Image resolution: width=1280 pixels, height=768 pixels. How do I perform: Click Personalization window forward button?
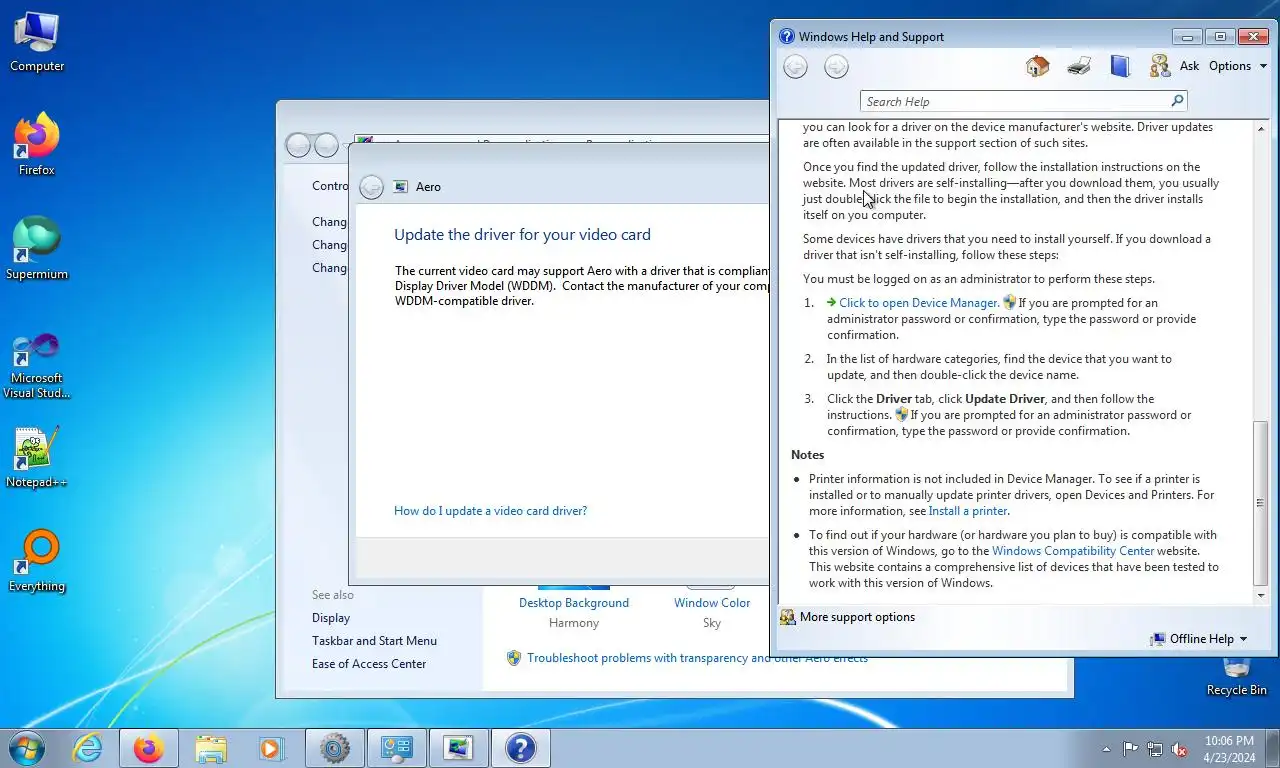pyautogui.click(x=326, y=145)
